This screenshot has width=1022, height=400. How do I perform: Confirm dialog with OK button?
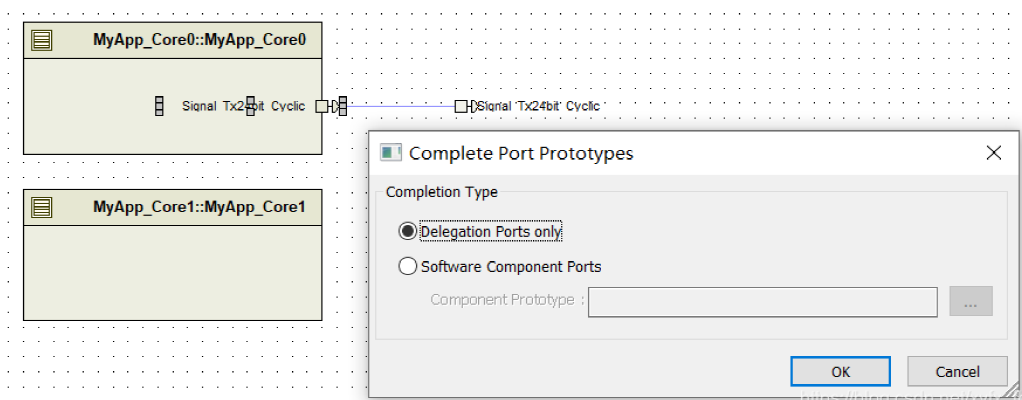[840, 371]
